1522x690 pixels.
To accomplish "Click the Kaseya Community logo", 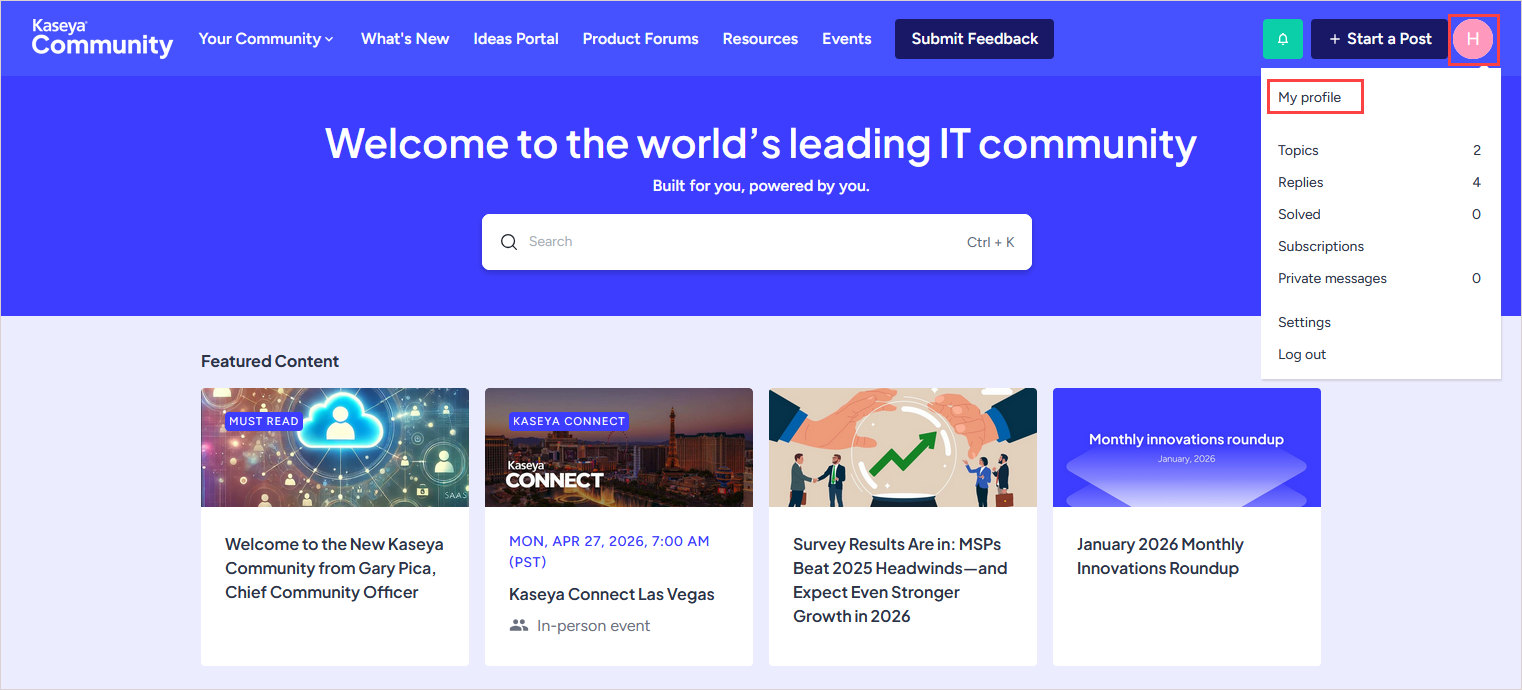I will click(x=102, y=39).
